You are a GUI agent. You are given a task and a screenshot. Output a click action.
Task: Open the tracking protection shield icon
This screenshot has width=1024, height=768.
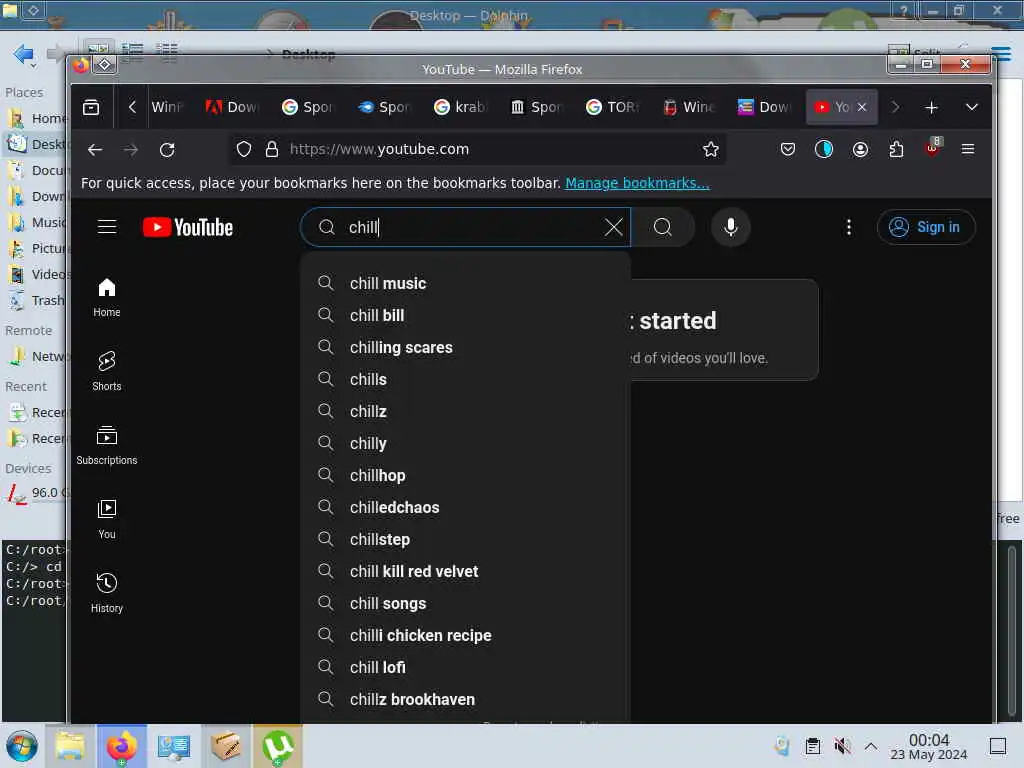tap(244, 150)
